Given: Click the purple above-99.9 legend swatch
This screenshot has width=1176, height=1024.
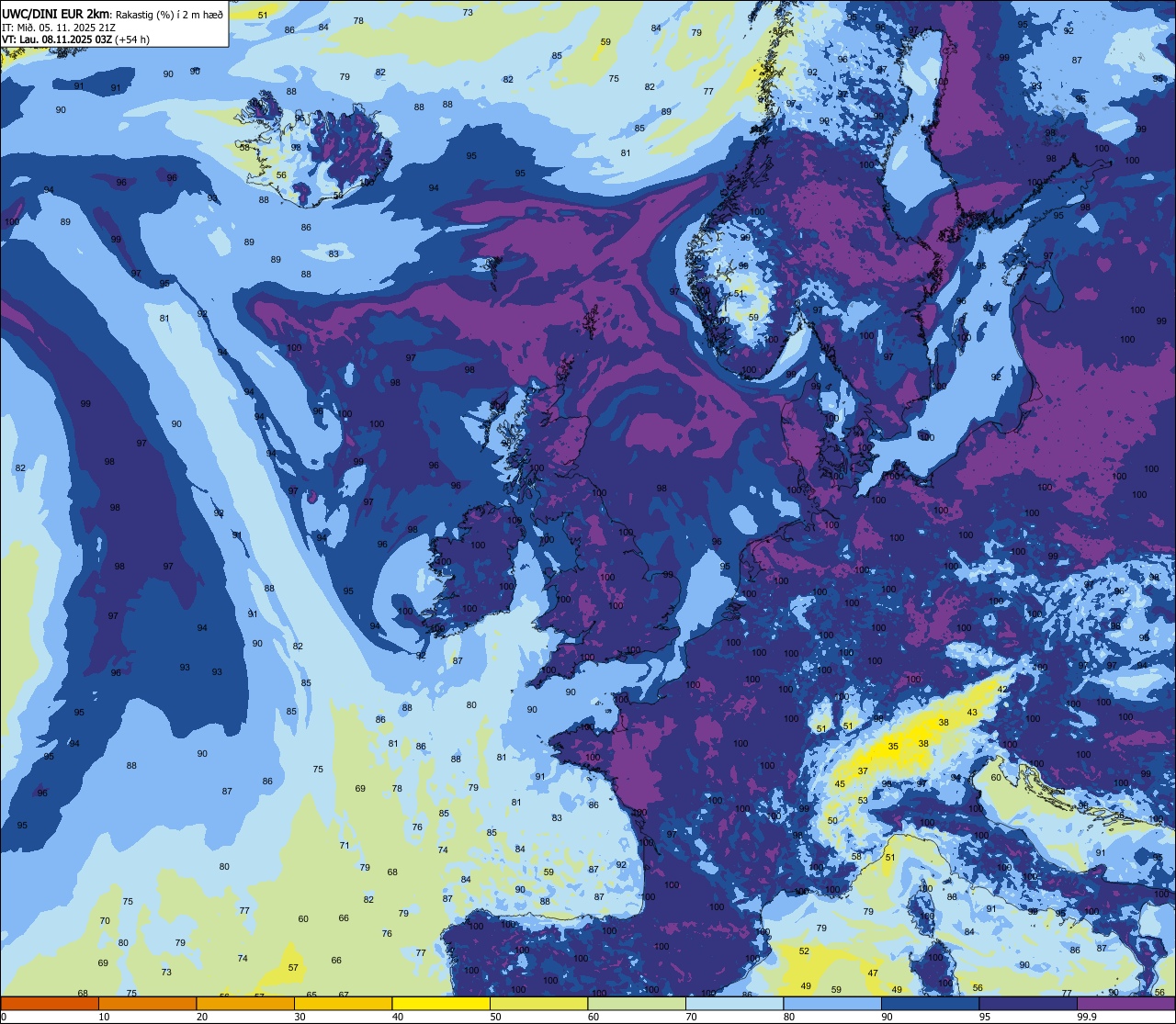Looking at the screenshot, I should click(1125, 1003).
